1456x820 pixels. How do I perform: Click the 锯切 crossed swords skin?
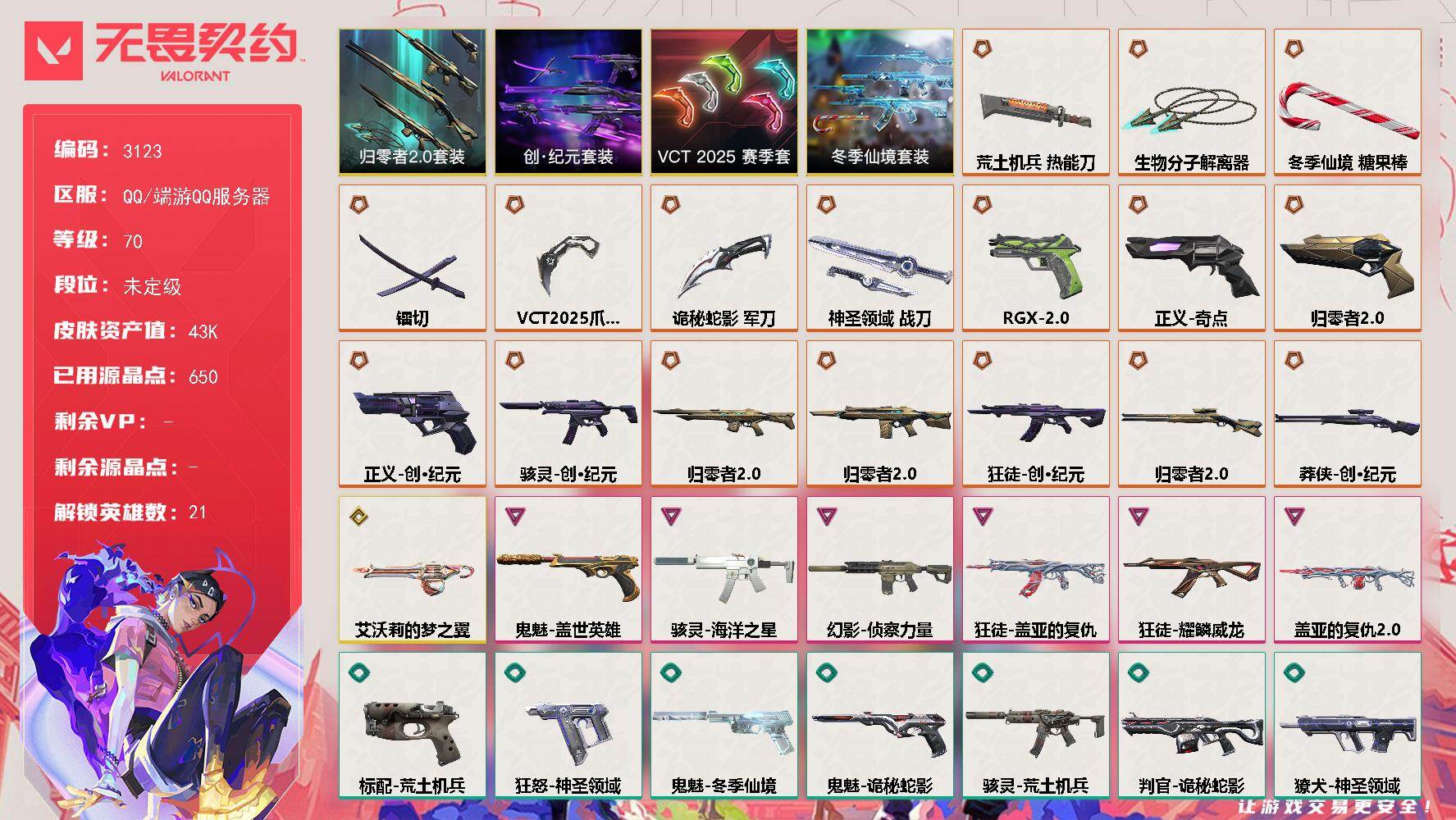tap(412, 258)
